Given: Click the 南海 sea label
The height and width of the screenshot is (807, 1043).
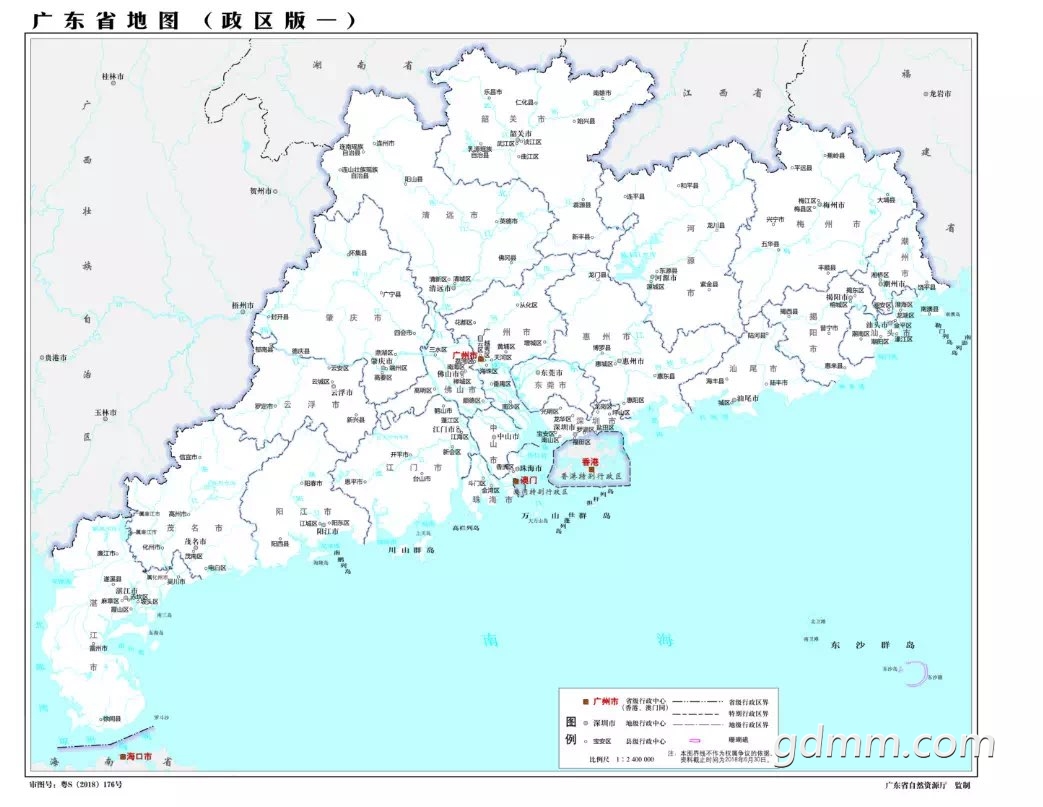Looking at the screenshot, I should [578, 640].
